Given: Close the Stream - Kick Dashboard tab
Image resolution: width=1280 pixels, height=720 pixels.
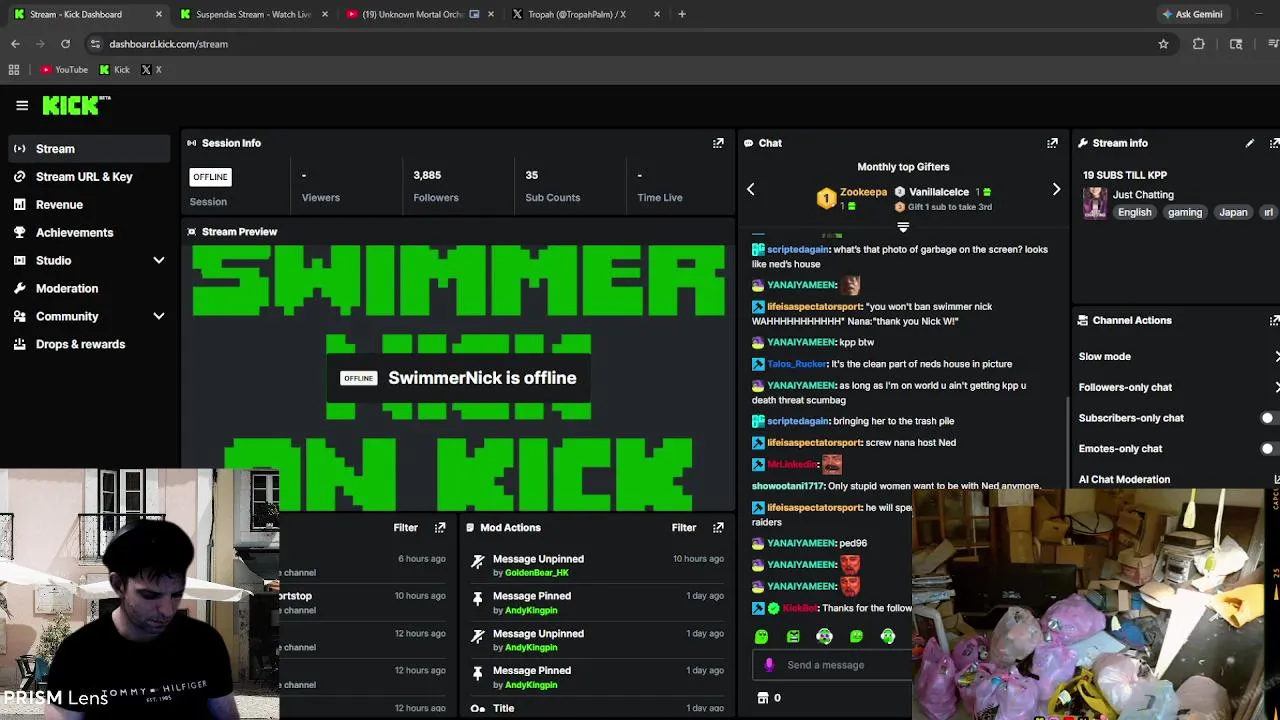Looking at the screenshot, I should pyautogui.click(x=159, y=14).
